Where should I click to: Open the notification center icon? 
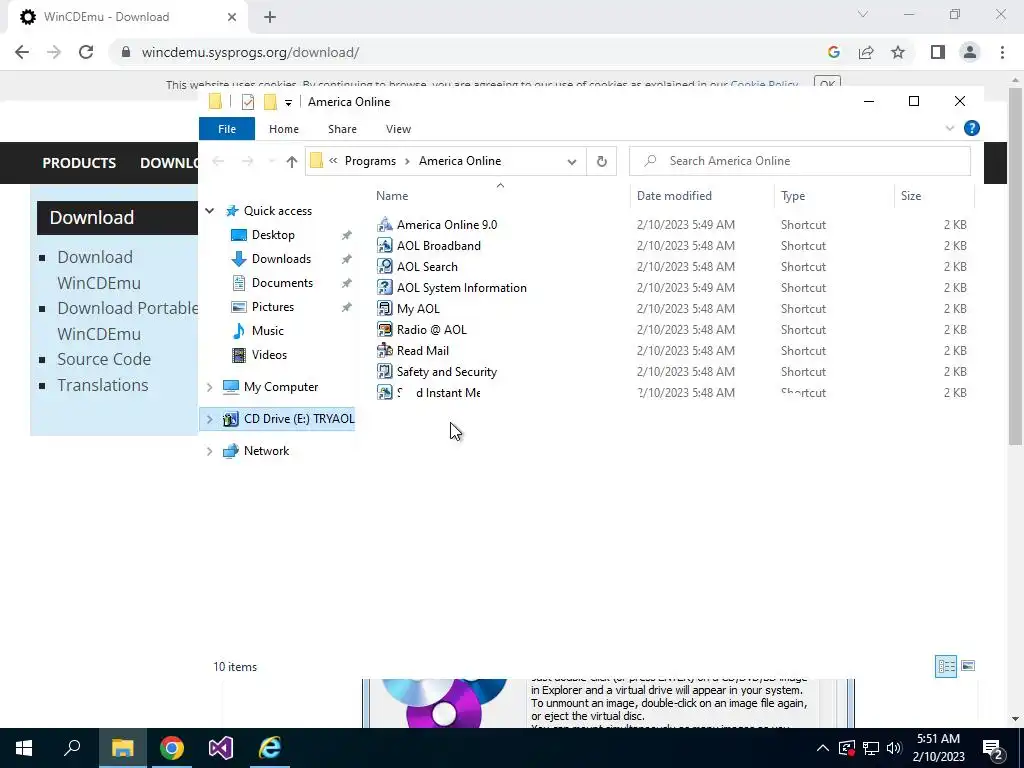[993, 748]
